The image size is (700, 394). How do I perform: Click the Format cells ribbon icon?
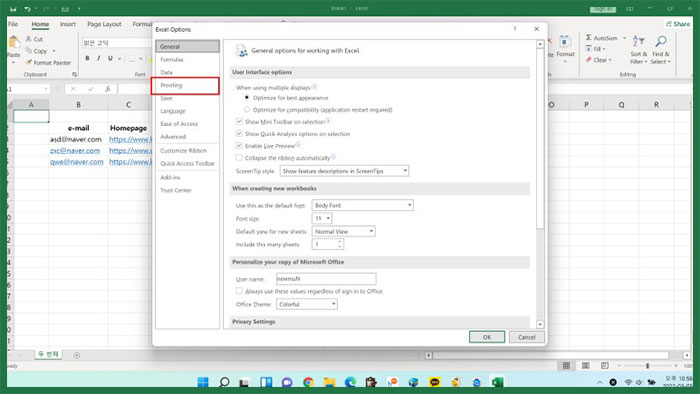pos(566,46)
